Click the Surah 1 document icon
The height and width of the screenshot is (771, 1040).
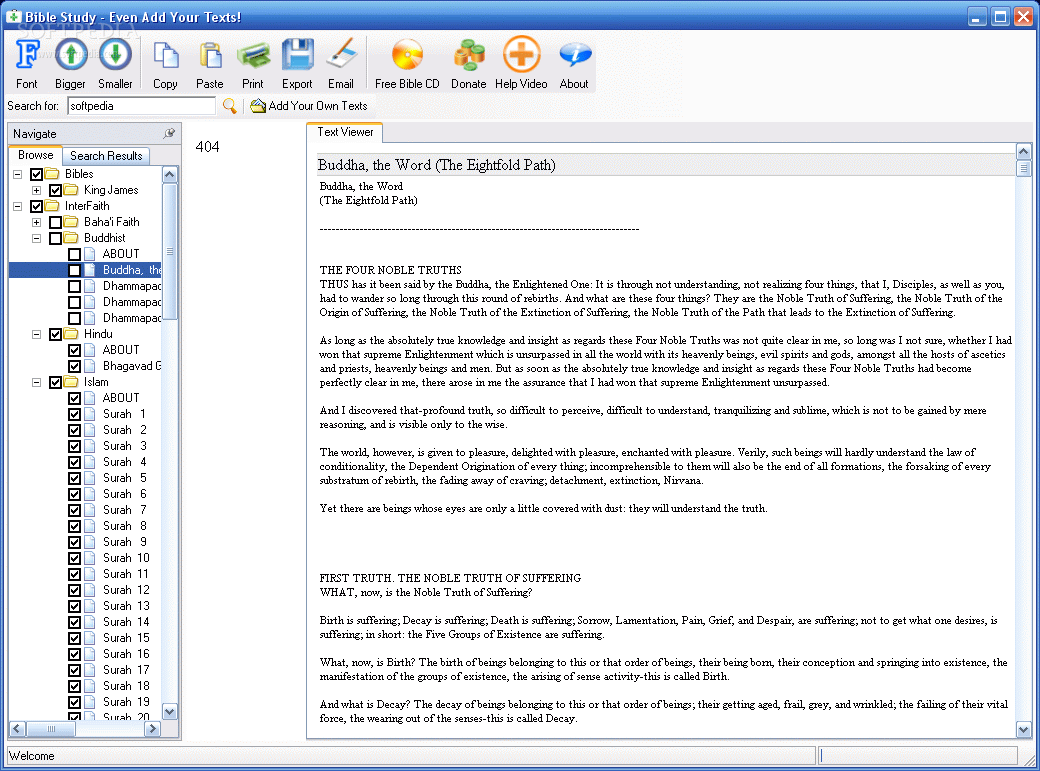point(90,414)
